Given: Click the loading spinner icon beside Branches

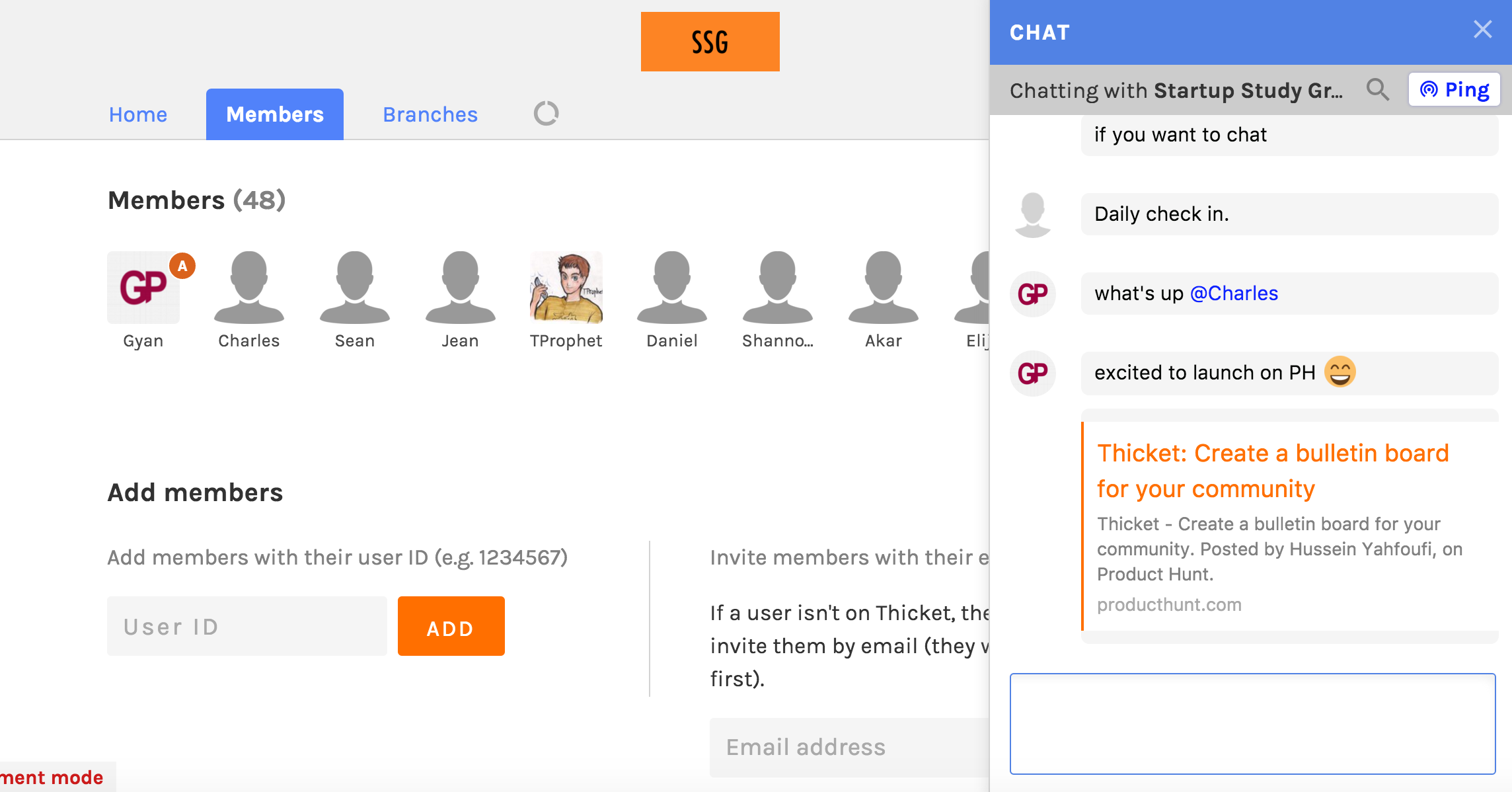Looking at the screenshot, I should [546, 114].
